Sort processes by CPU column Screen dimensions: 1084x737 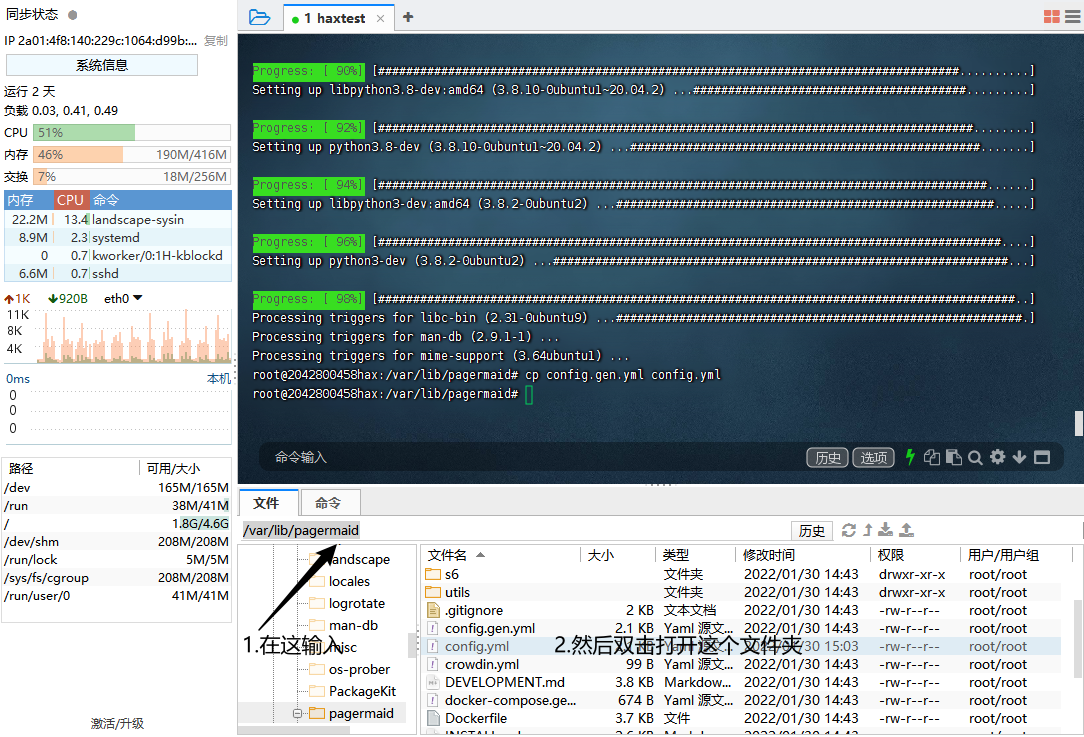coord(71,200)
